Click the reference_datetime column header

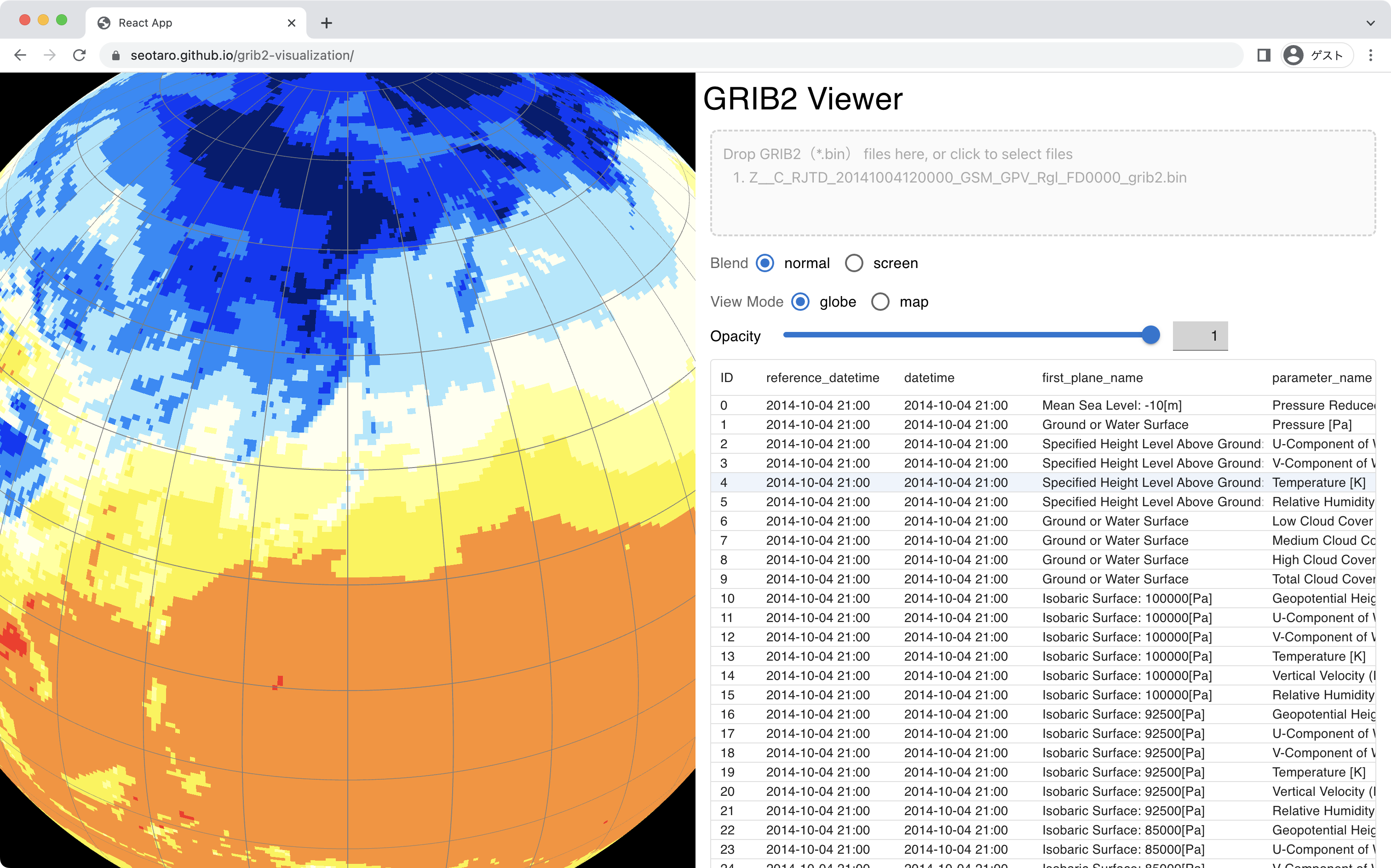(822, 377)
